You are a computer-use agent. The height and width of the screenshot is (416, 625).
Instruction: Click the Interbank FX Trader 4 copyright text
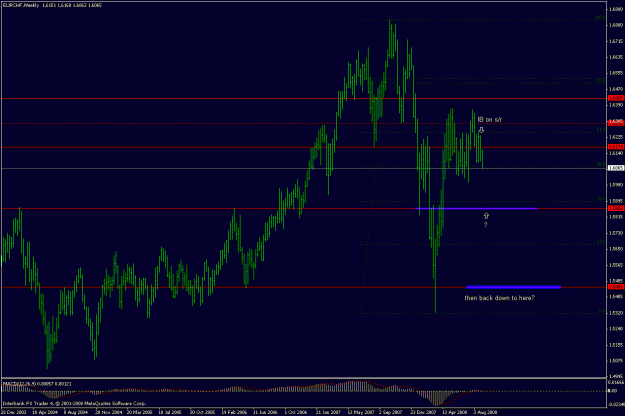tap(74, 403)
